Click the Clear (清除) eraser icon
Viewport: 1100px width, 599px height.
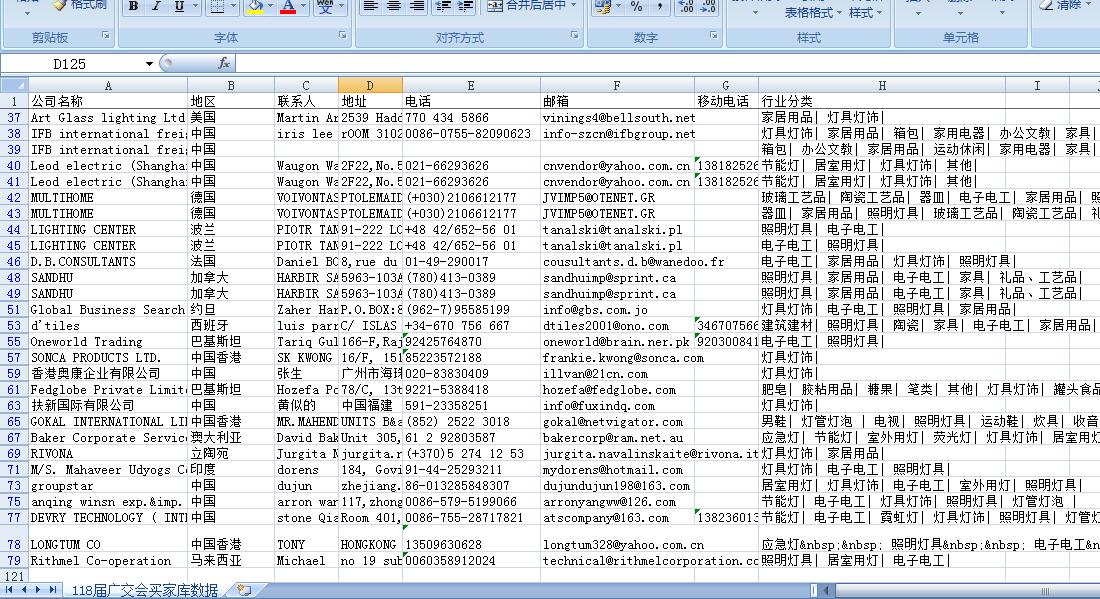click(1059, 5)
